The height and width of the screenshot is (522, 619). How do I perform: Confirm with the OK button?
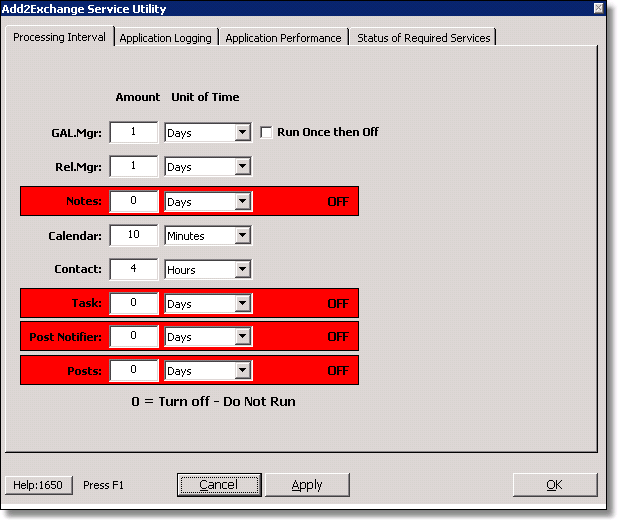tap(555, 485)
